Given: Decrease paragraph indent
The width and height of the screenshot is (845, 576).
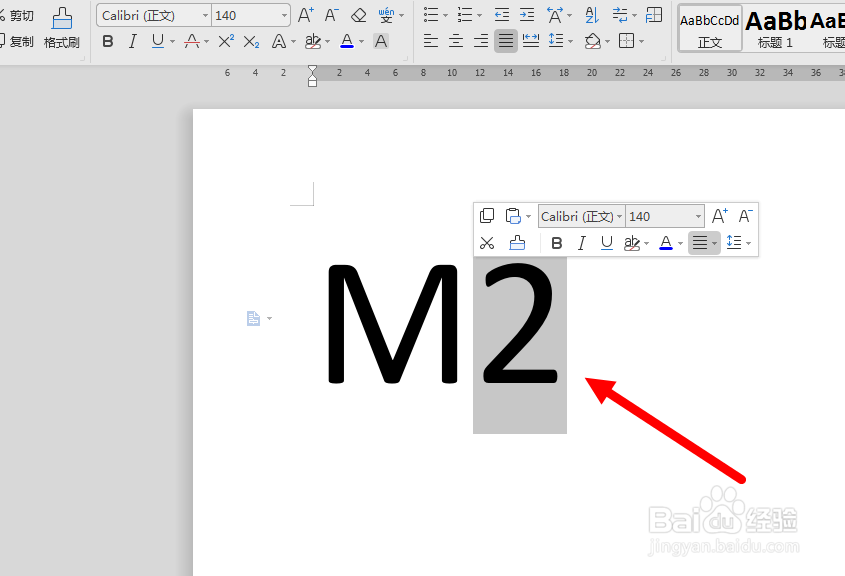Looking at the screenshot, I should (x=502, y=15).
